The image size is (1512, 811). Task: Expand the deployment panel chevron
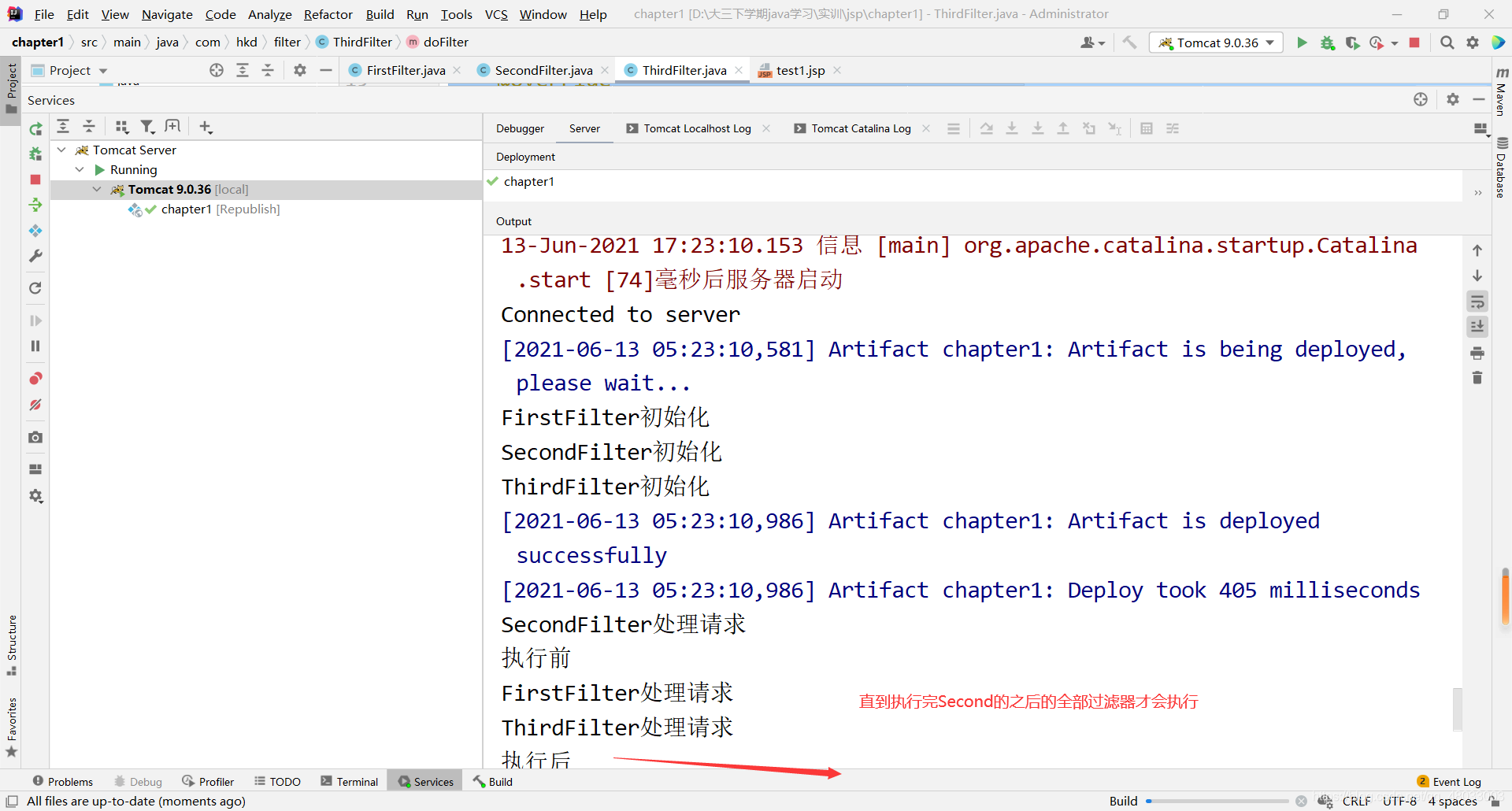pyautogui.click(x=1478, y=192)
